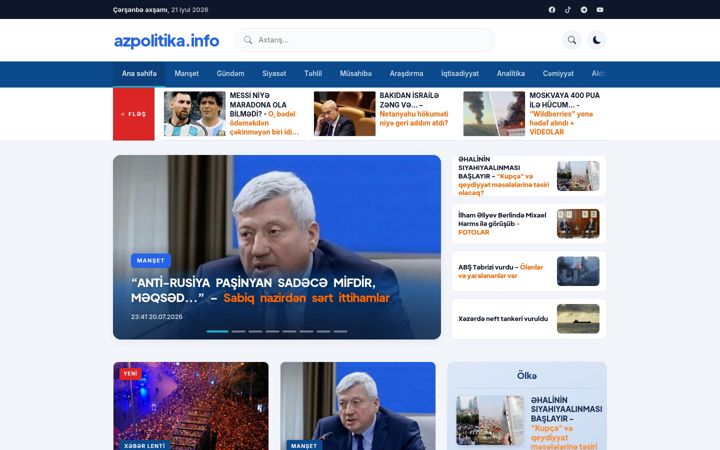The width and height of the screenshot is (720, 450).
Task: Click the XƏBƏR LENTİ badge
Action: click(145, 445)
